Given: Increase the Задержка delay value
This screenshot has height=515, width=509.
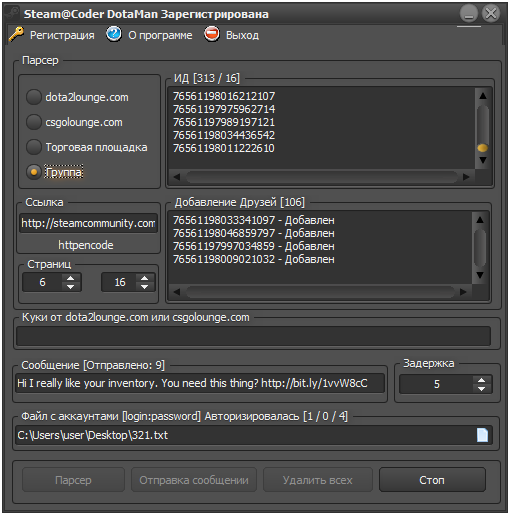Looking at the screenshot, I should 481,380.
